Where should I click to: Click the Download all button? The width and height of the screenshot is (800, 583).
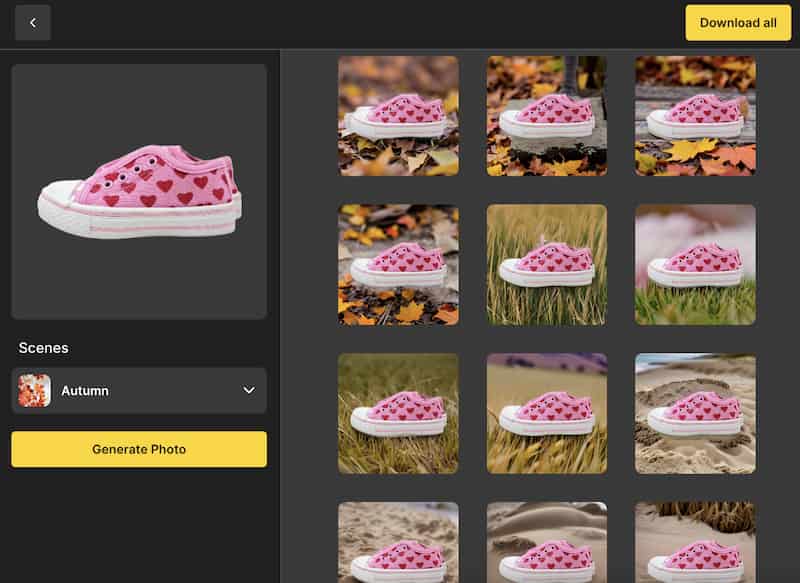[x=737, y=22]
